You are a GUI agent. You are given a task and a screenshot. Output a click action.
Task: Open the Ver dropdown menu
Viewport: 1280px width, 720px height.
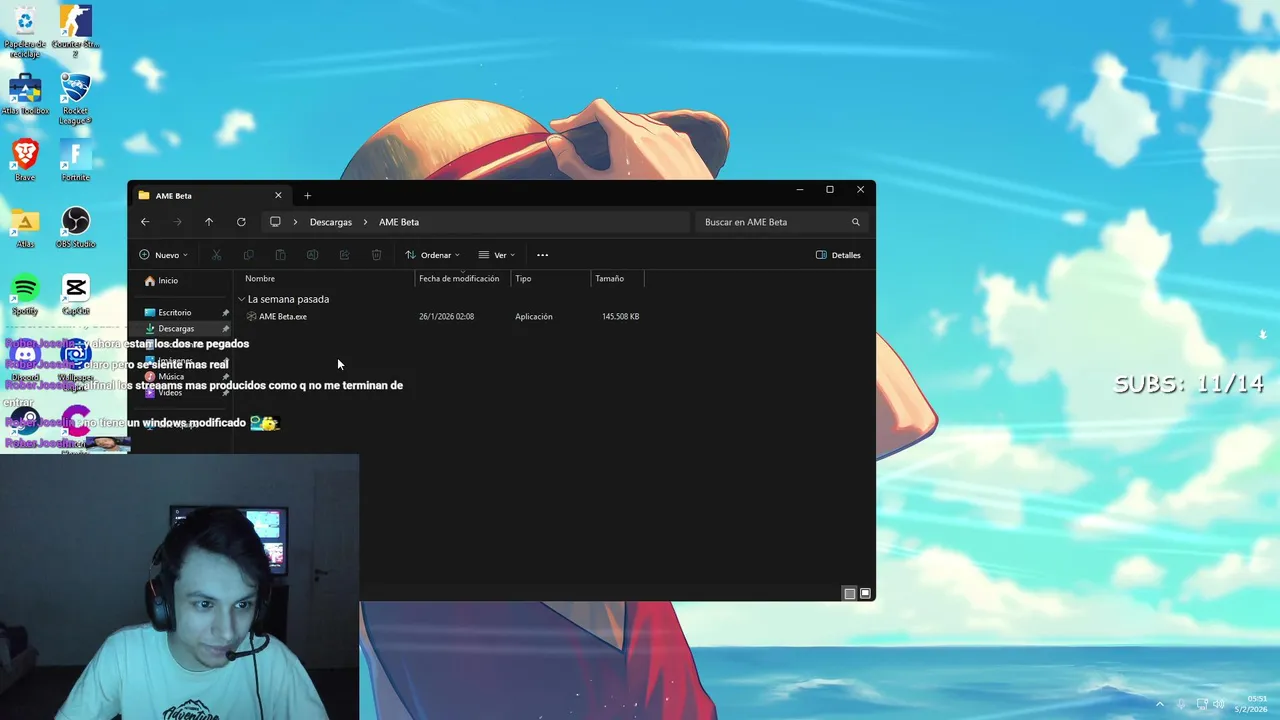tap(496, 255)
